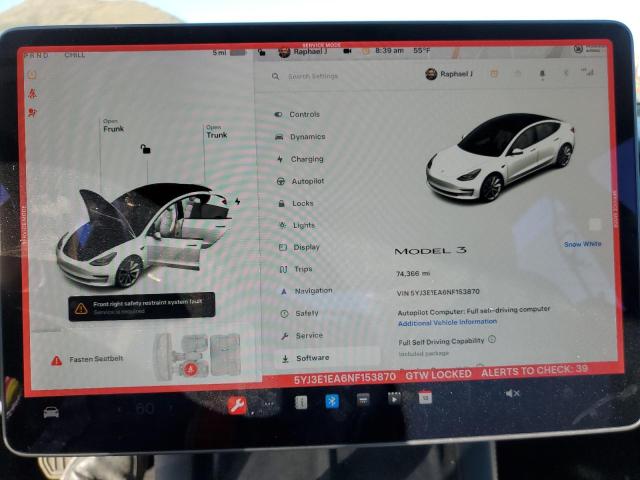The image size is (640, 480).
Task: Open the Display settings menu
Action: (300, 247)
